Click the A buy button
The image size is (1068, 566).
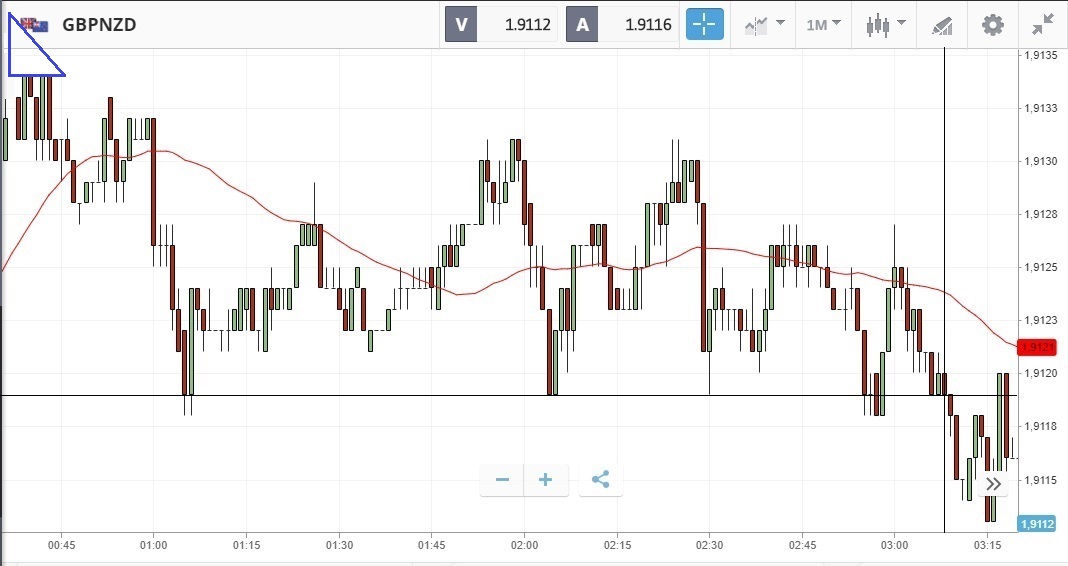(x=582, y=24)
